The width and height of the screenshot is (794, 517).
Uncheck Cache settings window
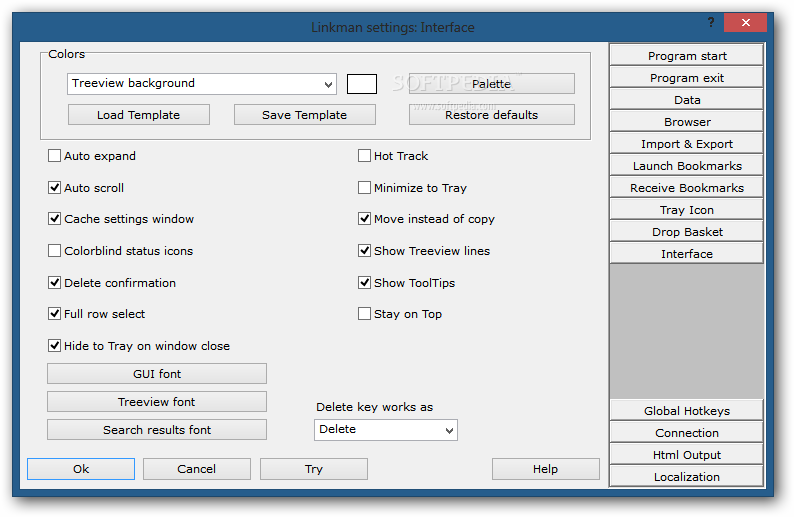pos(54,219)
